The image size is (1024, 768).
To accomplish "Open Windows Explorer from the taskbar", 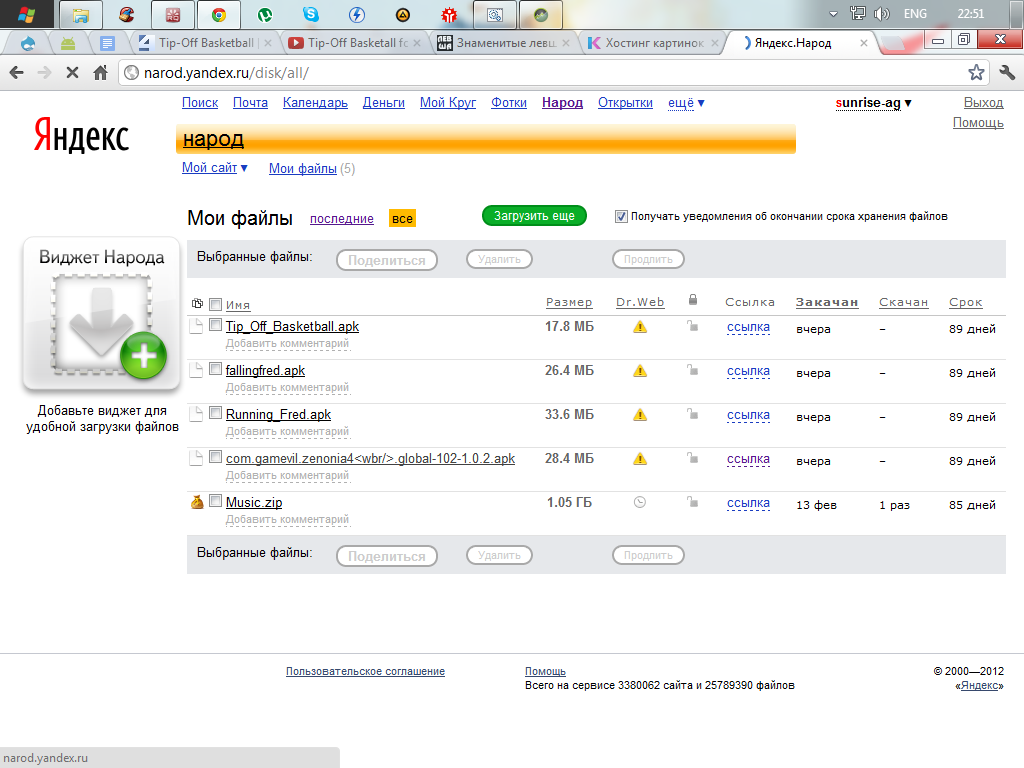I will pyautogui.click(x=81, y=14).
